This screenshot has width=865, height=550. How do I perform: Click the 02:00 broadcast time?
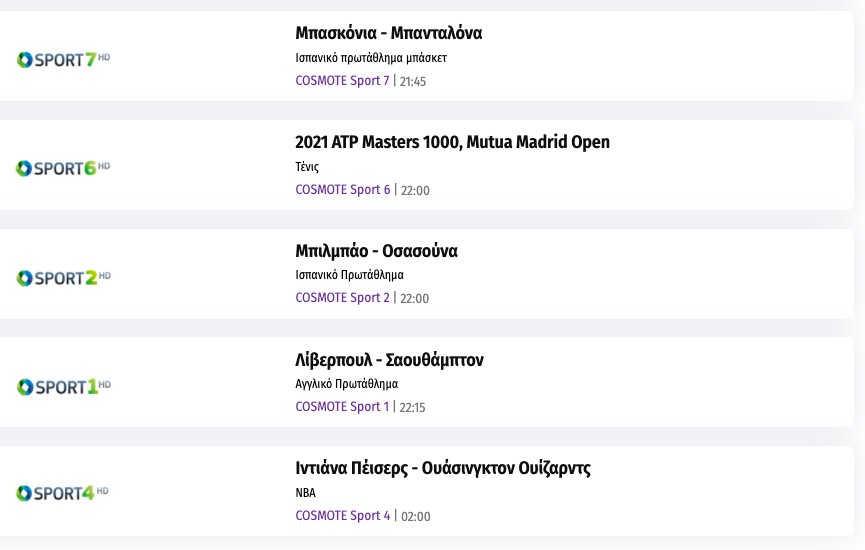416,517
